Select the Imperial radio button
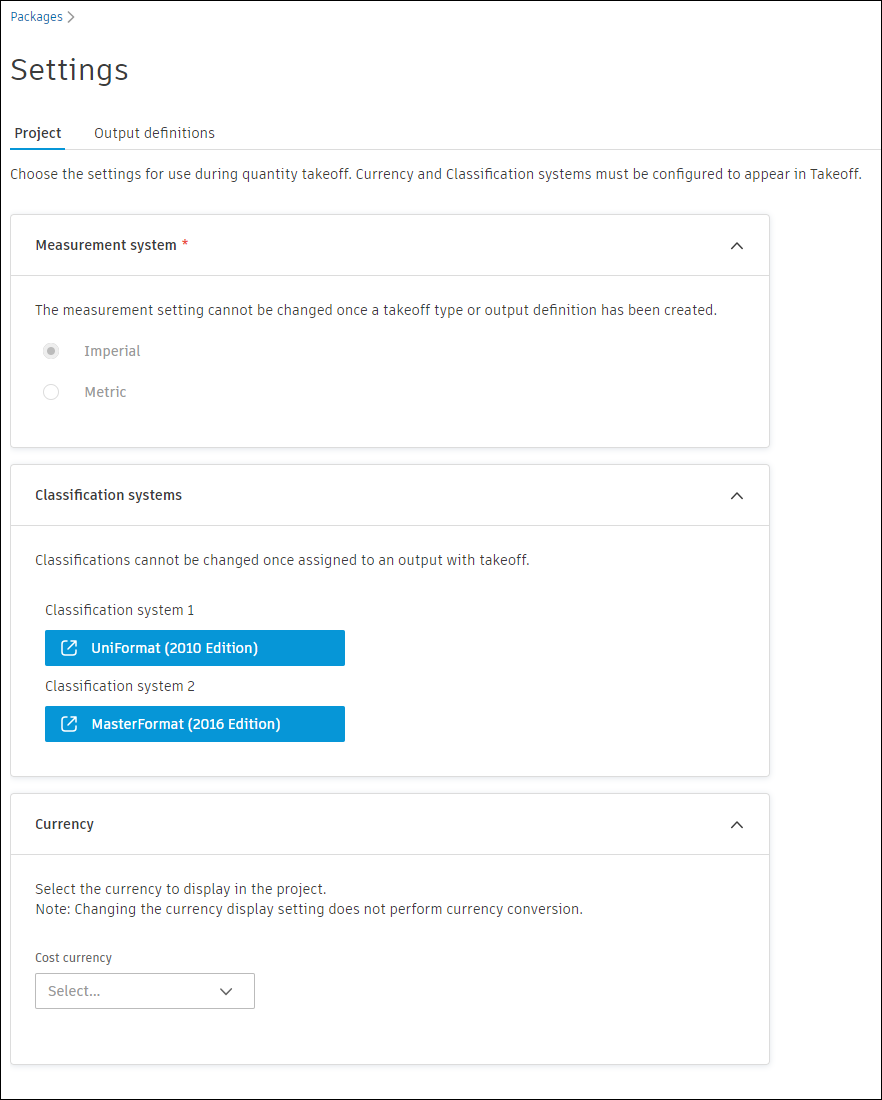This screenshot has width=882, height=1100. point(51,351)
